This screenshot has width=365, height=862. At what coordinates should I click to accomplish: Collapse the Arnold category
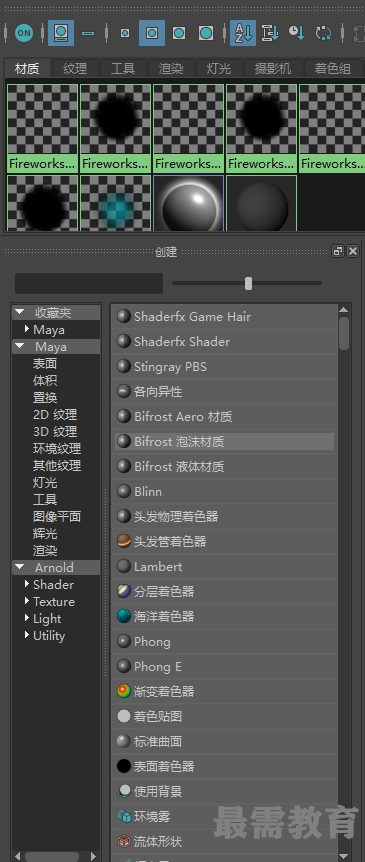coord(20,567)
